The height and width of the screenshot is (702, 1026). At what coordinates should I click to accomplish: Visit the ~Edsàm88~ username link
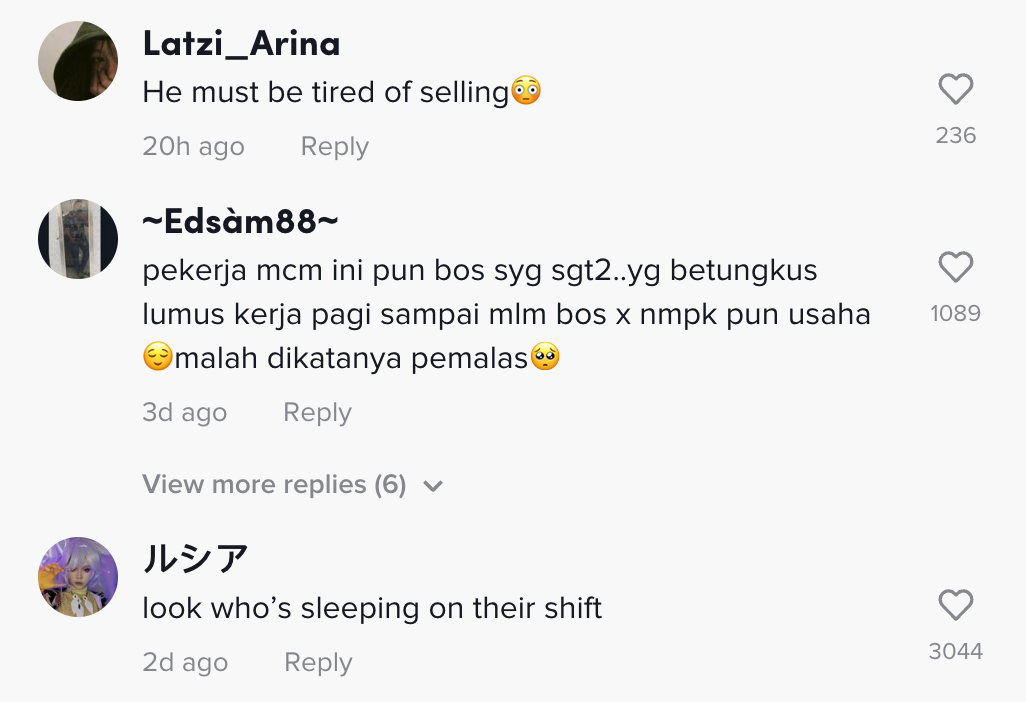coord(240,221)
